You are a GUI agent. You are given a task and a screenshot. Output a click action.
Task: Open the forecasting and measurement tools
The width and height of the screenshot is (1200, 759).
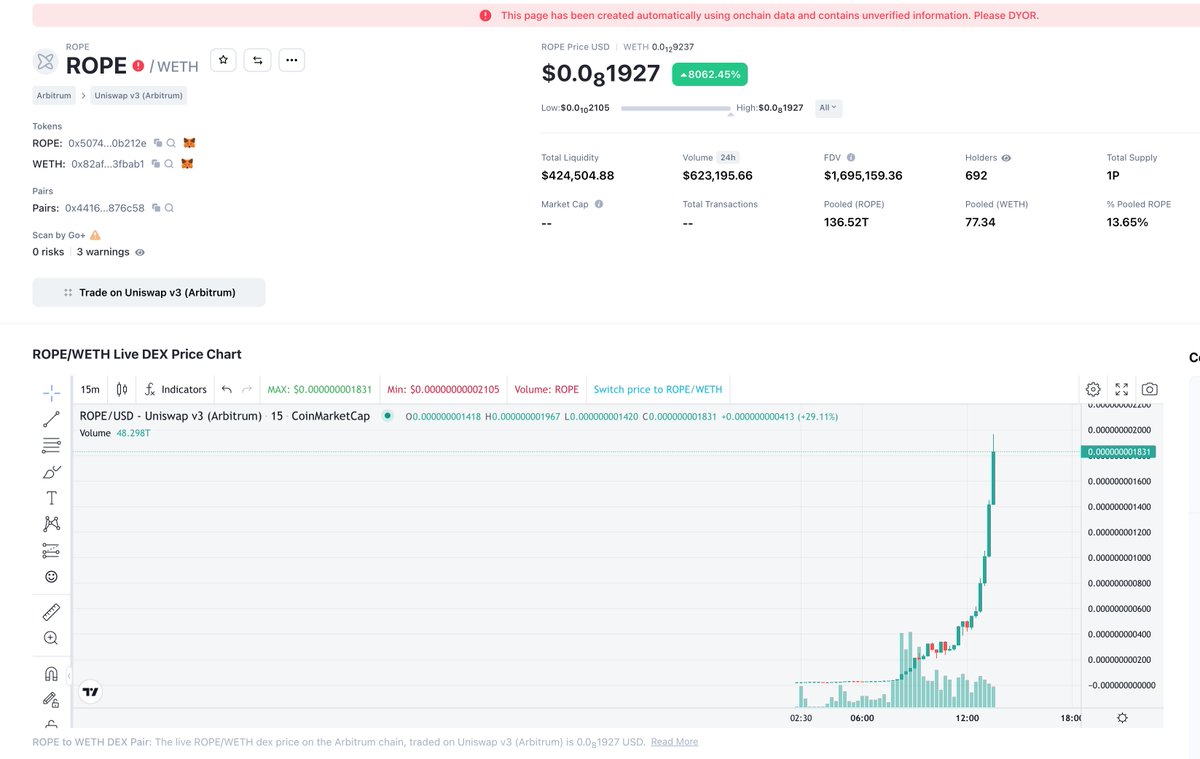[x=51, y=550]
